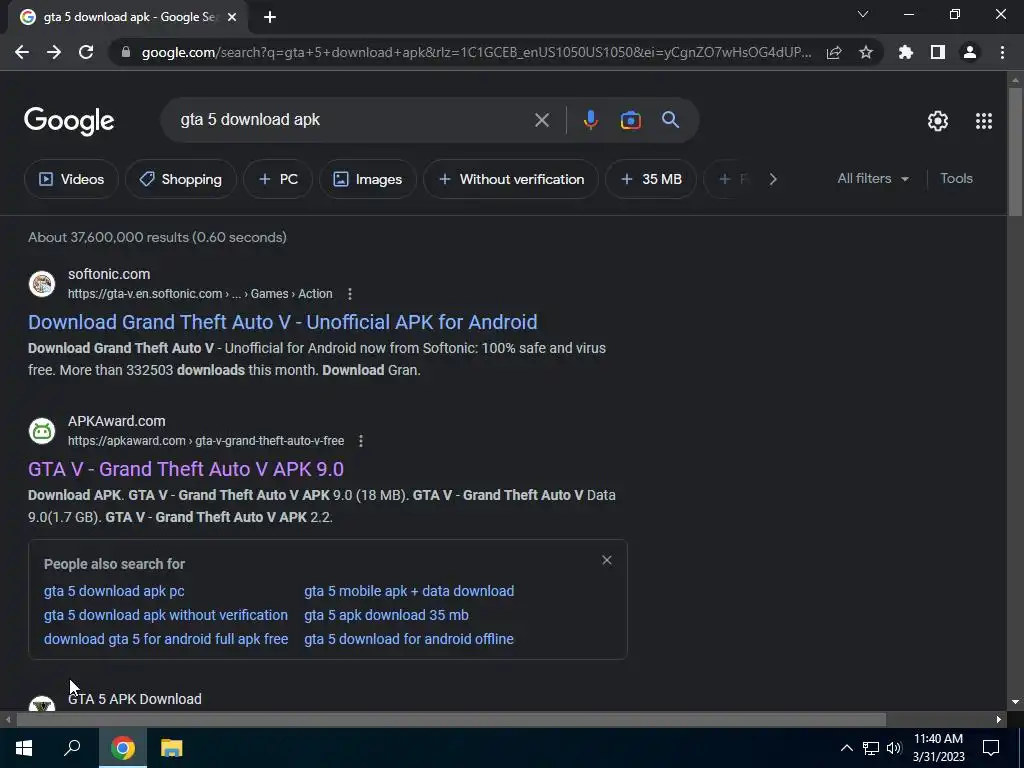Open the taskbar clock and date
The height and width of the screenshot is (768, 1024).
(x=938, y=748)
